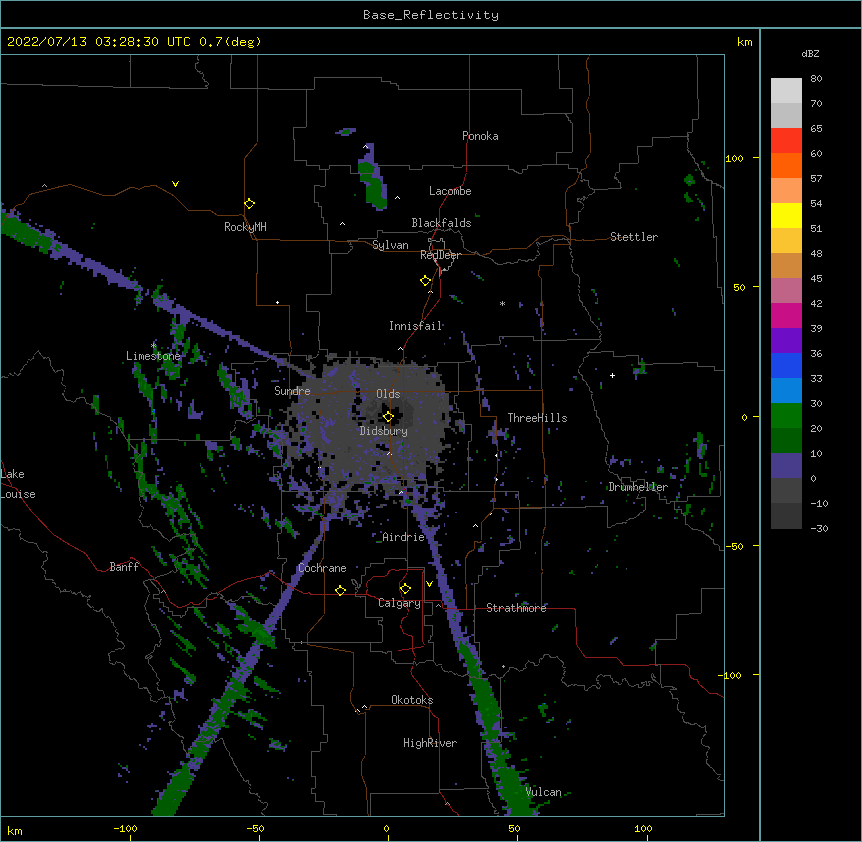The image size is (862, 842).
Task: Click the Olds town label
Action: click(x=388, y=394)
